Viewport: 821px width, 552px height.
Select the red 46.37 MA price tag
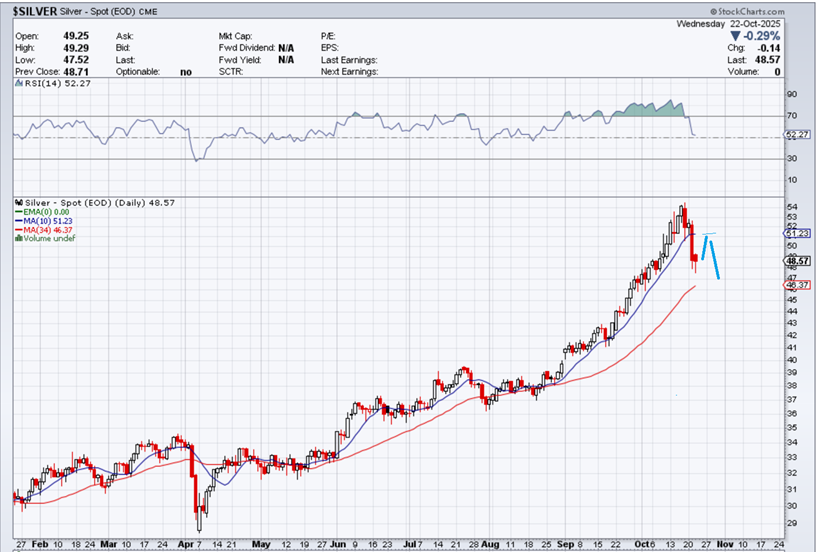[x=797, y=285]
